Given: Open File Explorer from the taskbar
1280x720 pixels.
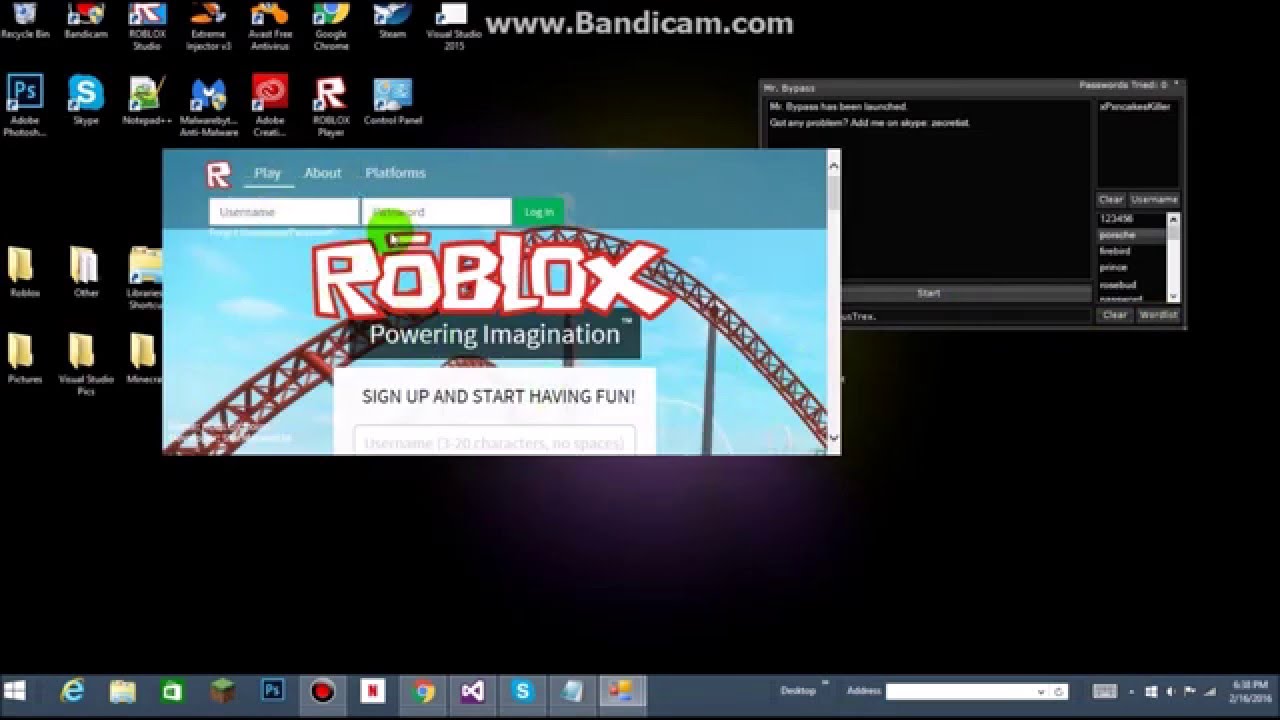Looking at the screenshot, I should [x=122, y=691].
